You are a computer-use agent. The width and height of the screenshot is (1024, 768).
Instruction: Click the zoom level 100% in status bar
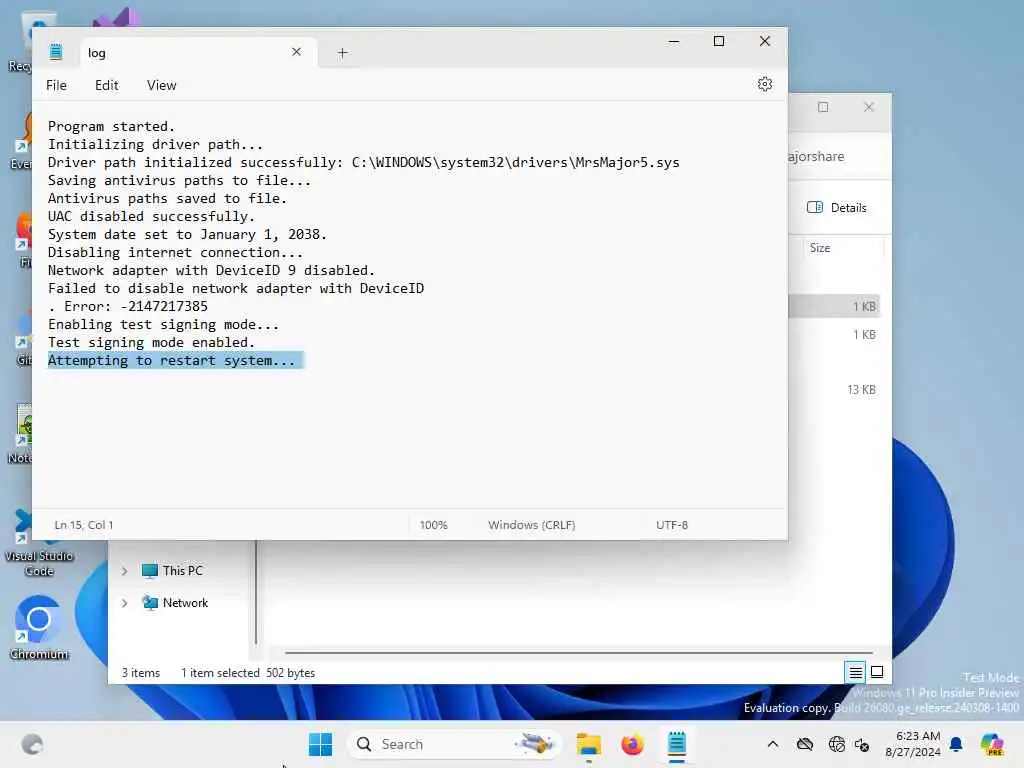(434, 525)
